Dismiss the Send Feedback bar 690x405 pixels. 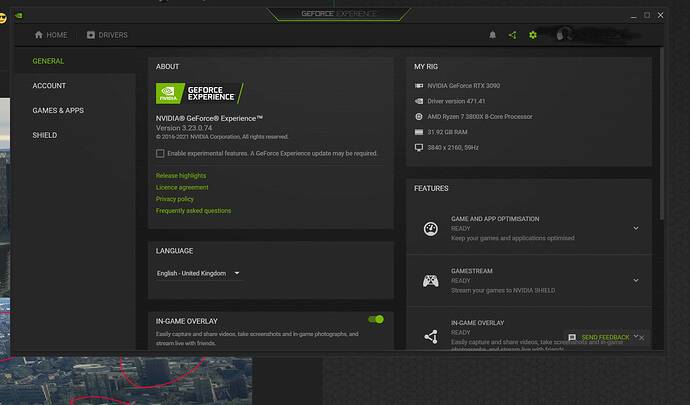(x=642, y=338)
